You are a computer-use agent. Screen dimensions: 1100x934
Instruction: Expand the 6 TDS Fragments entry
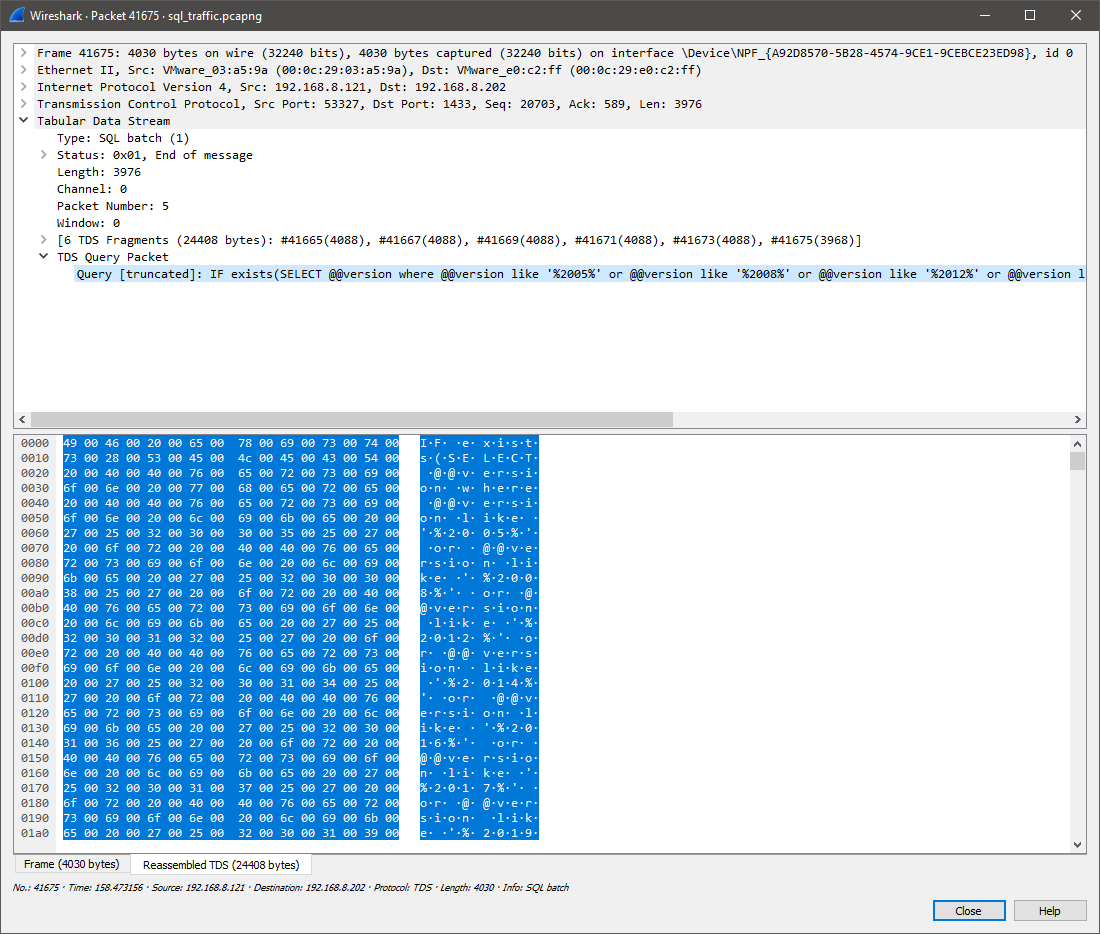pos(43,240)
